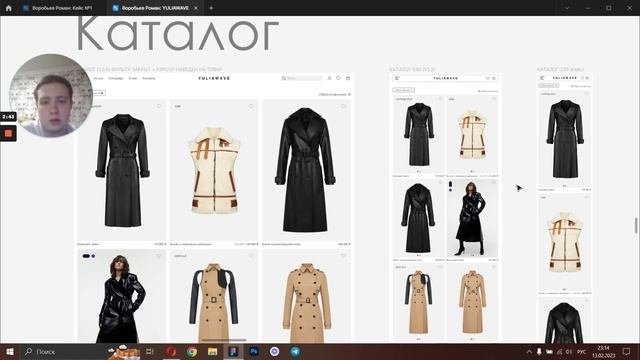The height and width of the screenshot is (360, 640).
Task: Open the beige trench card in tablet catalog
Action: click(x=472, y=301)
